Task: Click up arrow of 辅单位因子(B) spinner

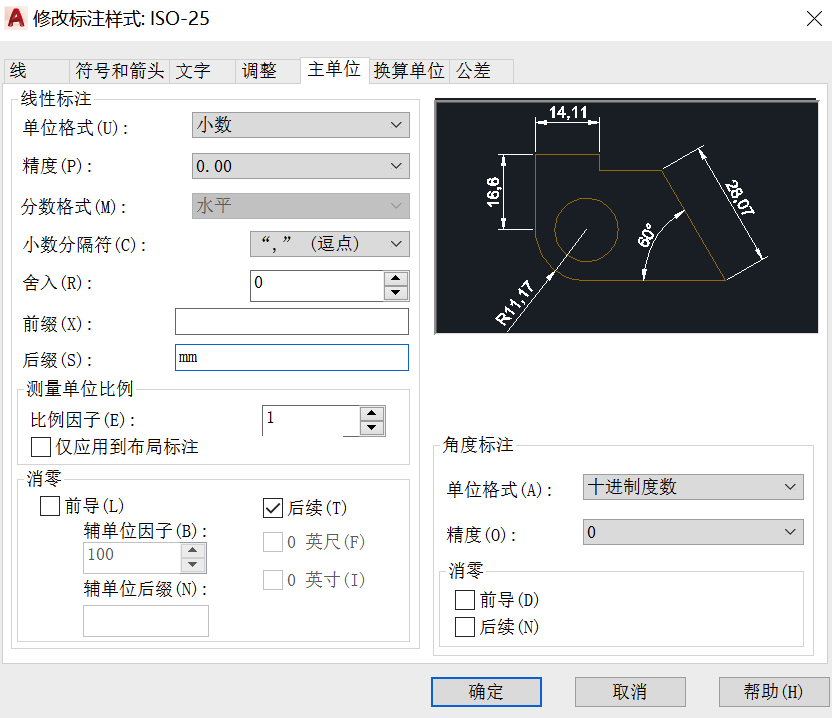Action: pos(193,551)
